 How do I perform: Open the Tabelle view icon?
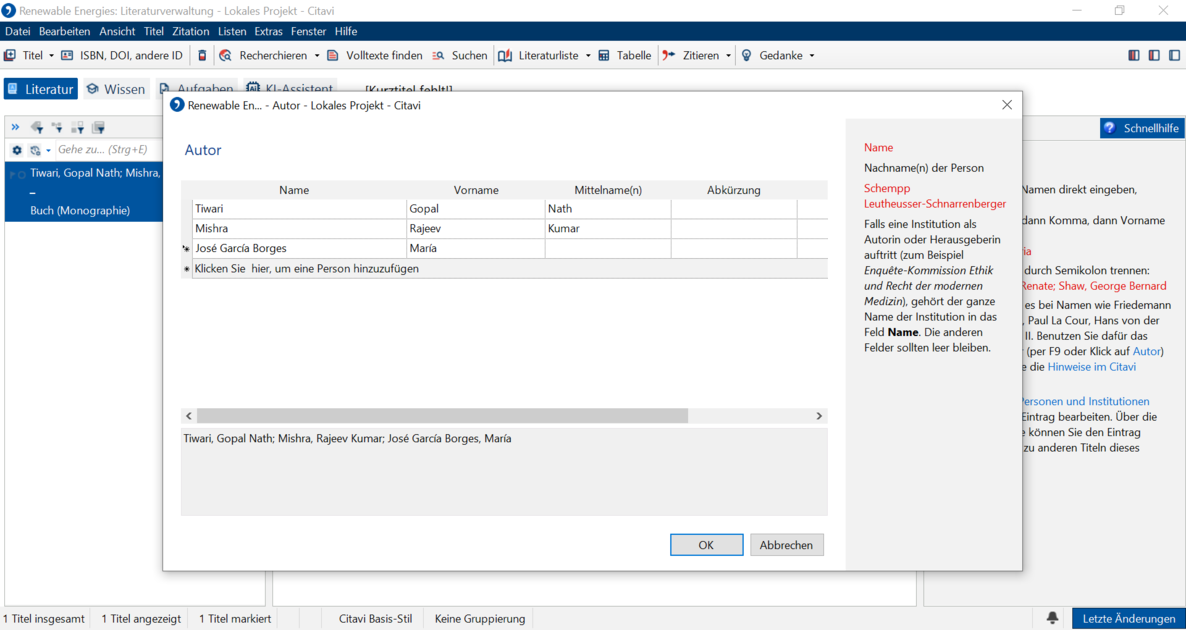click(604, 55)
